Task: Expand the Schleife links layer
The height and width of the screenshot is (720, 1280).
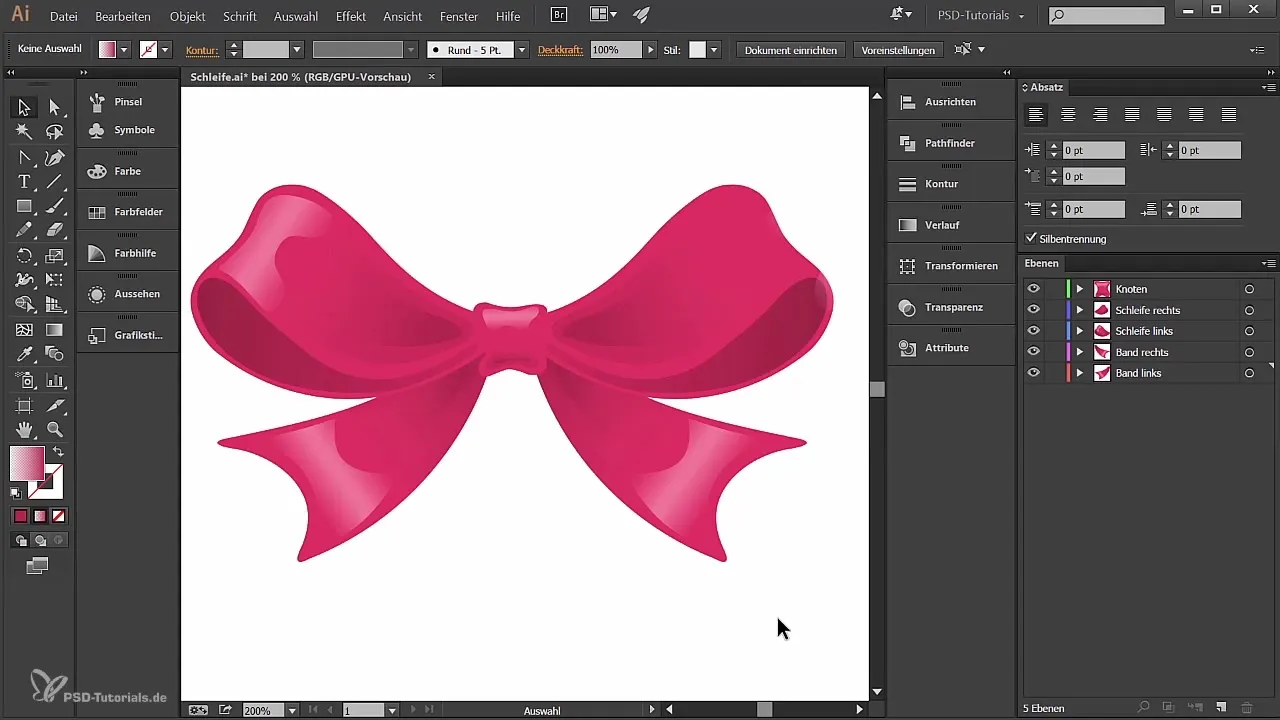Action: [1079, 331]
